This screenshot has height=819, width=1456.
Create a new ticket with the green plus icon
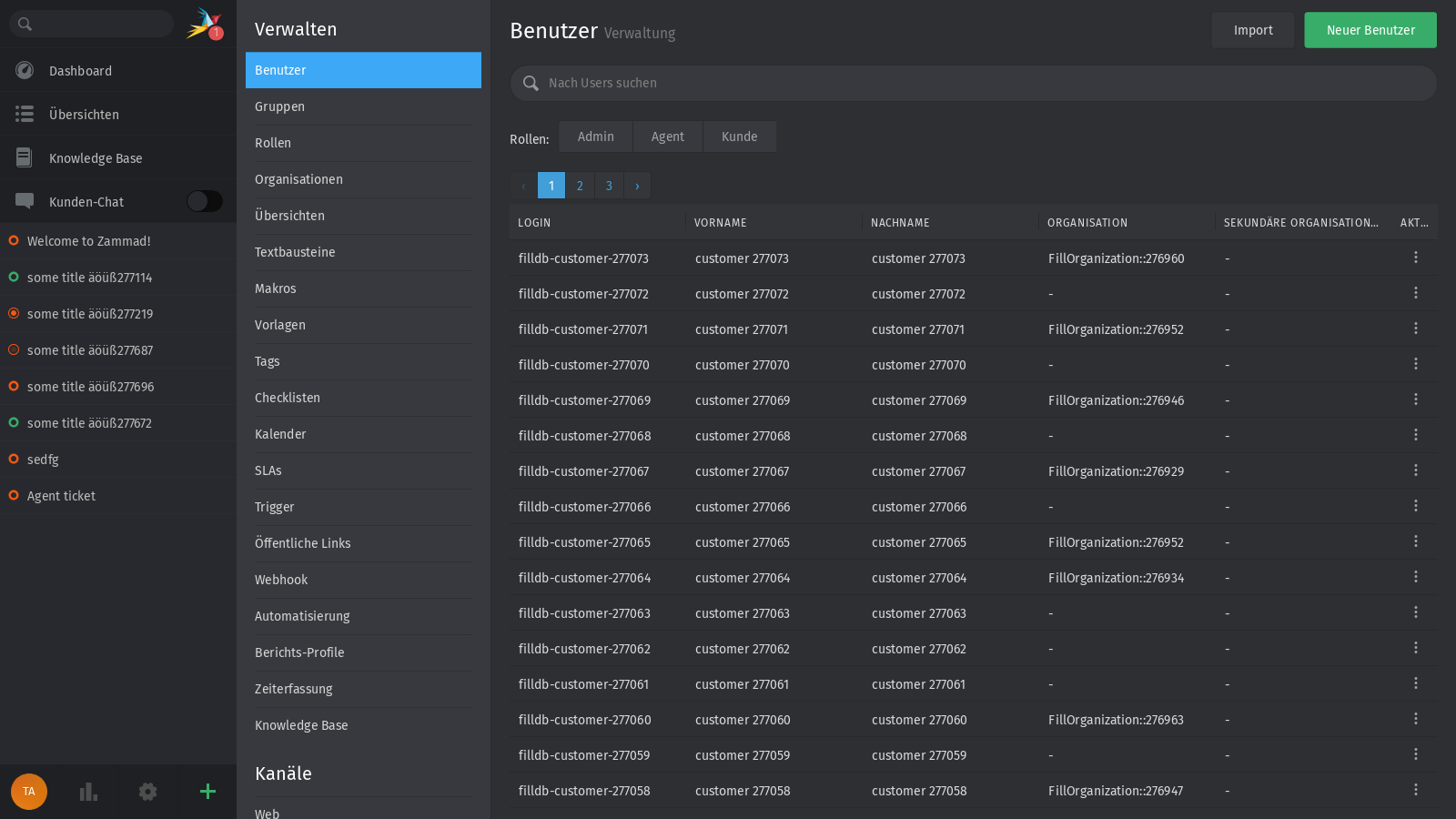(x=207, y=792)
